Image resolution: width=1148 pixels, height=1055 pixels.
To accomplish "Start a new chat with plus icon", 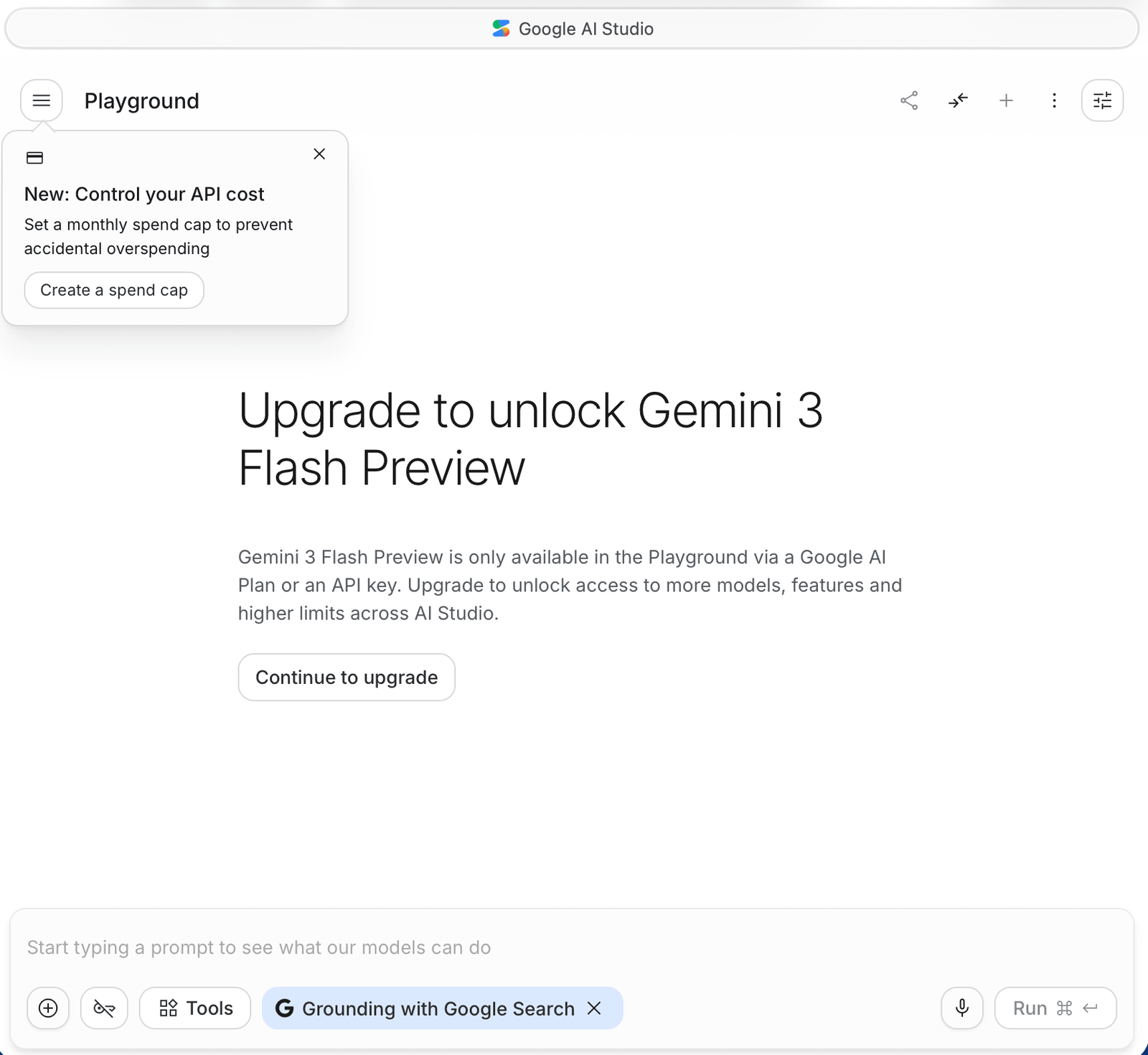I will [x=1006, y=100].
